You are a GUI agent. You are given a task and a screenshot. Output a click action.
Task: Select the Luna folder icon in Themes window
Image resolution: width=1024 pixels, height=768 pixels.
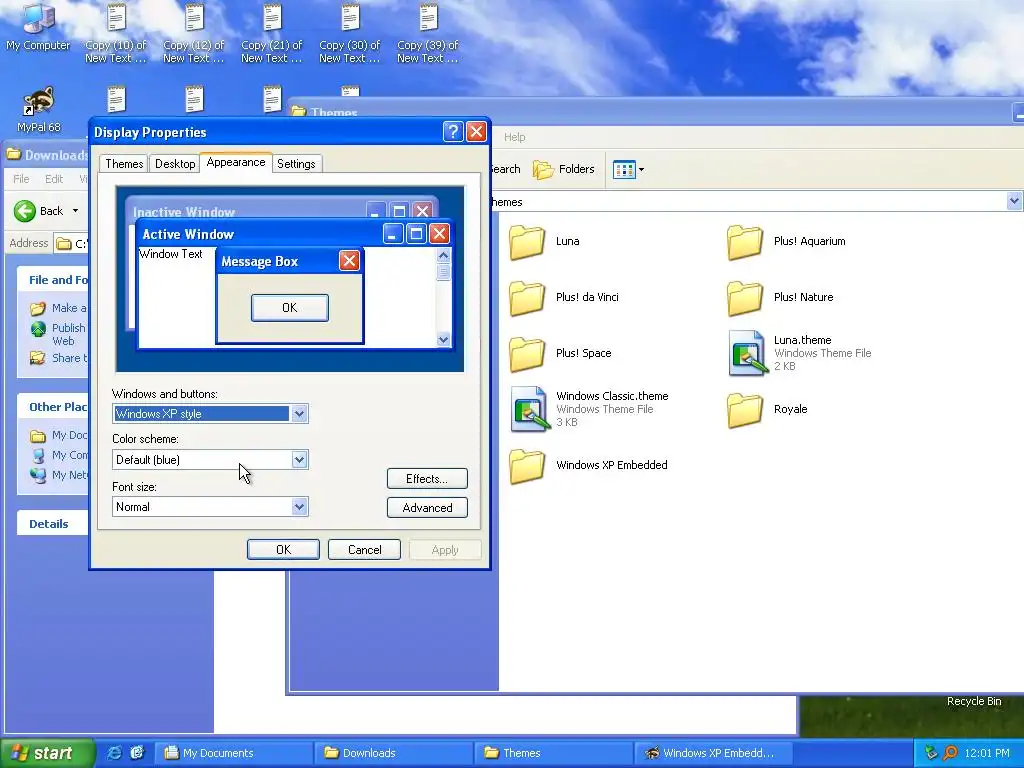[526, 242]
